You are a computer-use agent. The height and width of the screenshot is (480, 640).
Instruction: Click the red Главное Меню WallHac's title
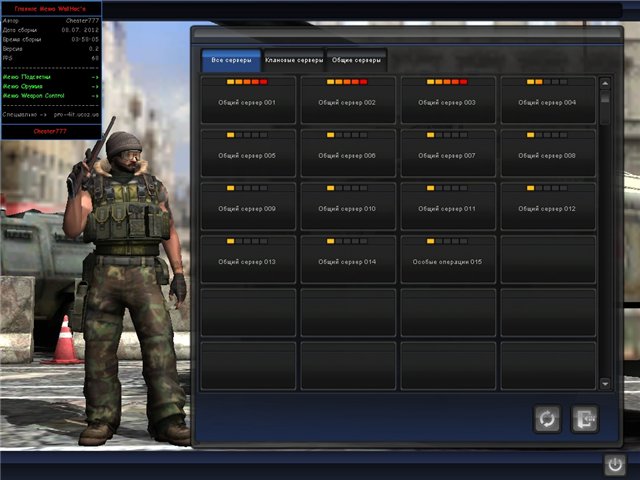[x=50, y=9]
